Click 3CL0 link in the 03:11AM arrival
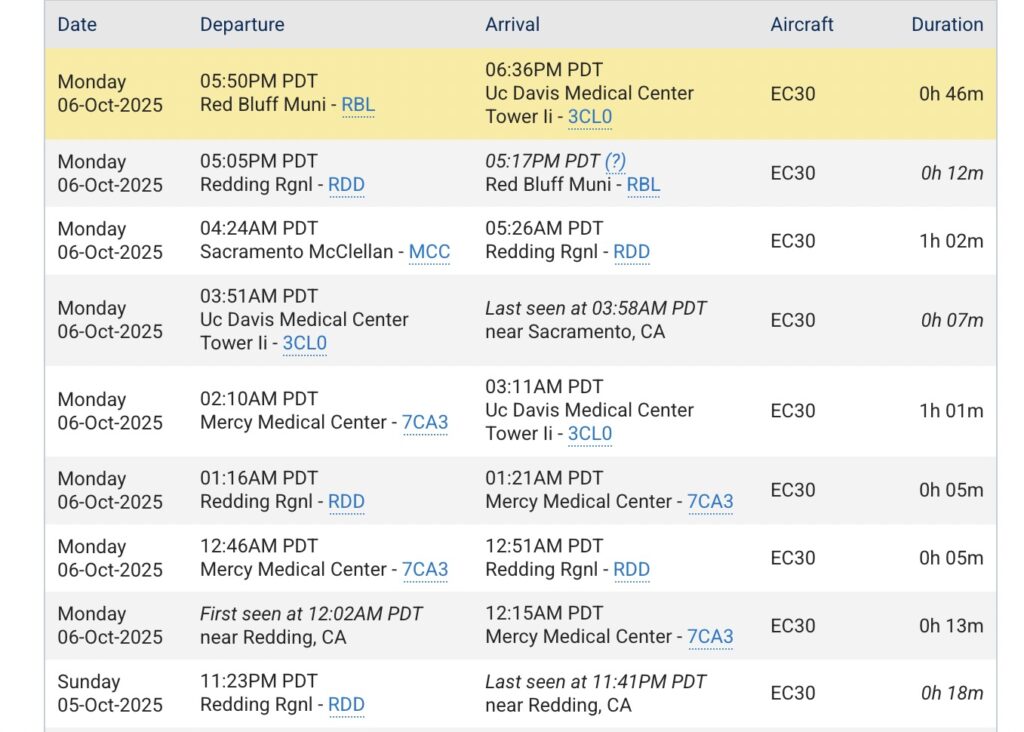The width and height of the screenshot is (1024, 732). tap(589, 434)
